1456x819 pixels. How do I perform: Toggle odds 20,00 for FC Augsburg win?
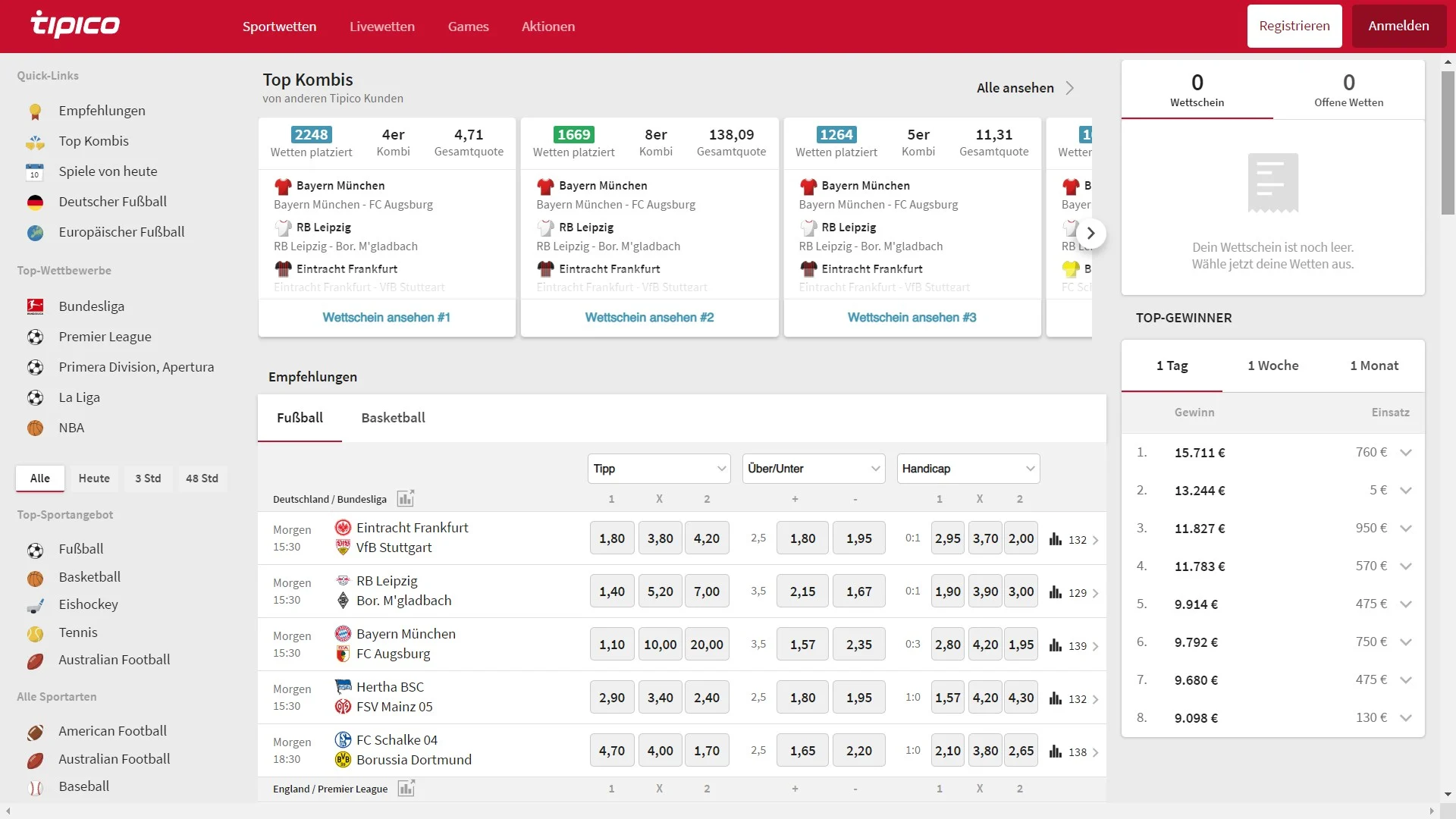coord(707,645)
